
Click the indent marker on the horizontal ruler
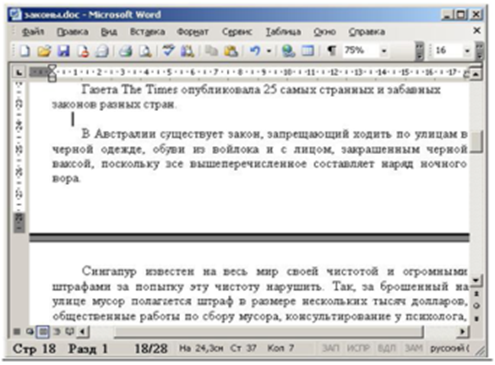tap(52, 73)
